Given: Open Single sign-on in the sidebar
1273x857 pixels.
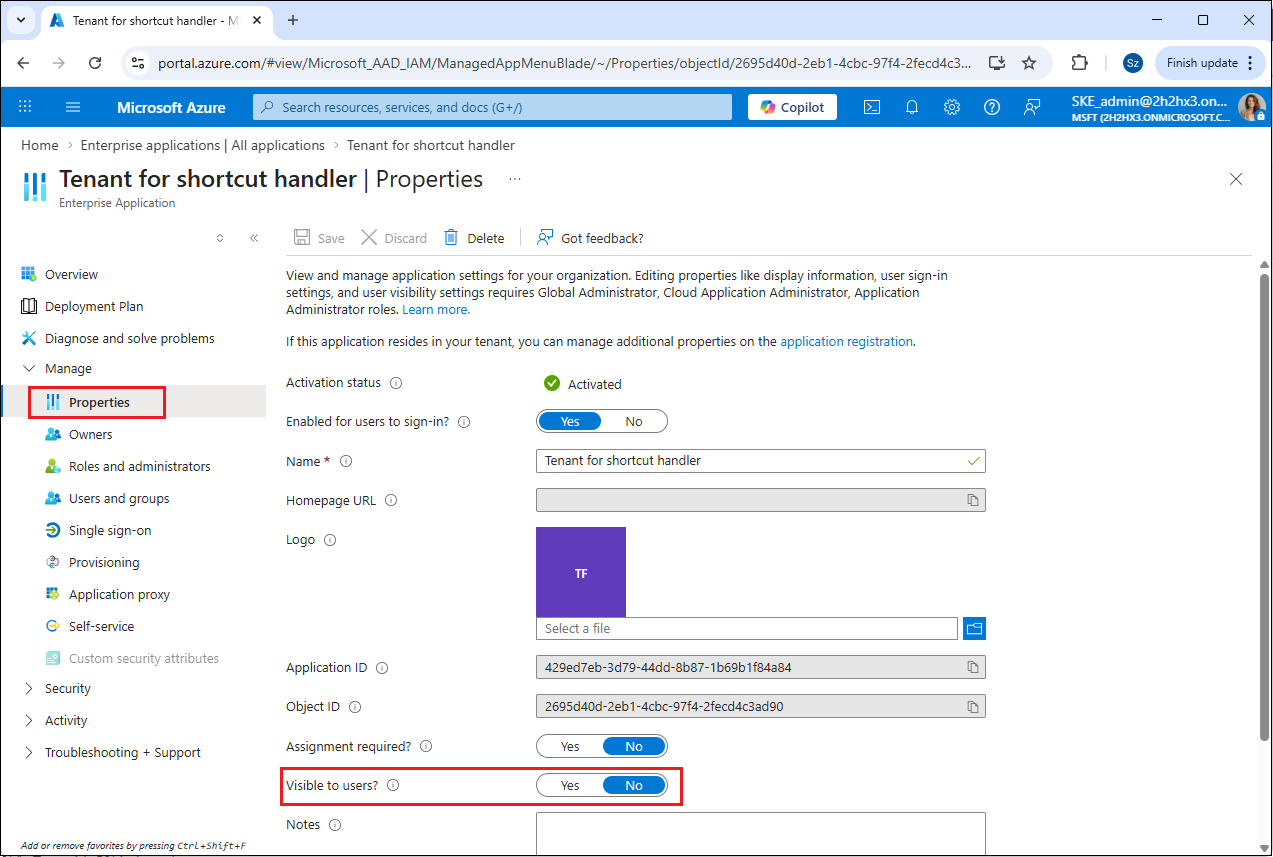Looking at the screenshot, I should click(x=110, y=530).
